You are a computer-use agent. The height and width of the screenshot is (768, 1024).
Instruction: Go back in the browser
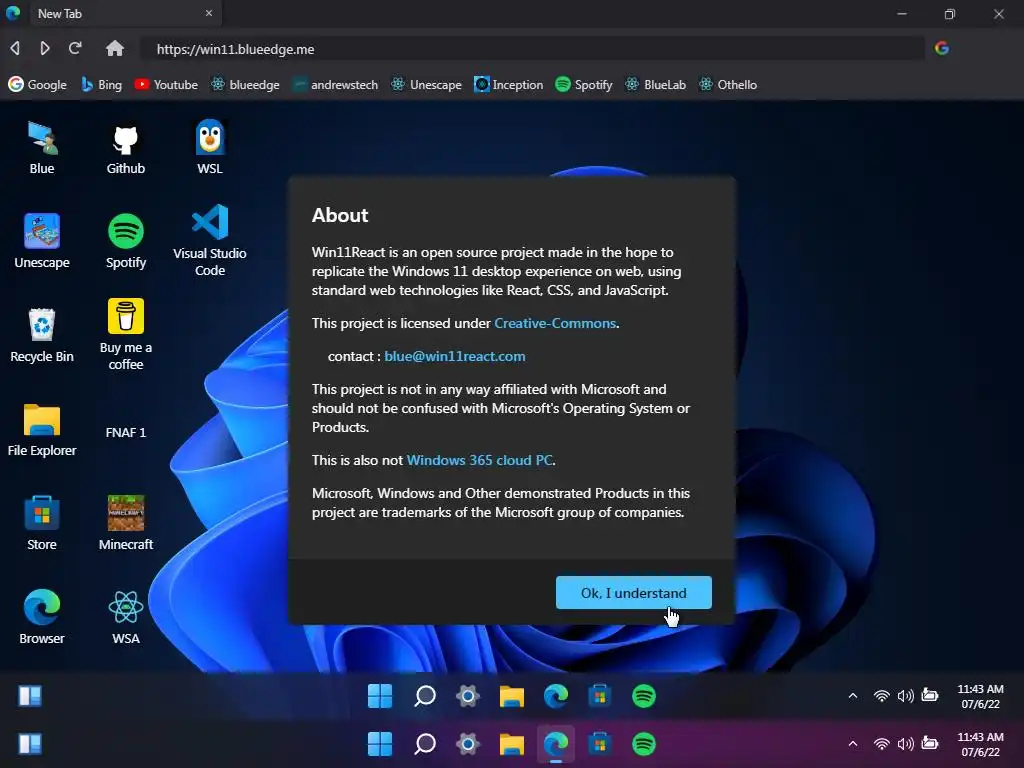[x=15, y=48]
